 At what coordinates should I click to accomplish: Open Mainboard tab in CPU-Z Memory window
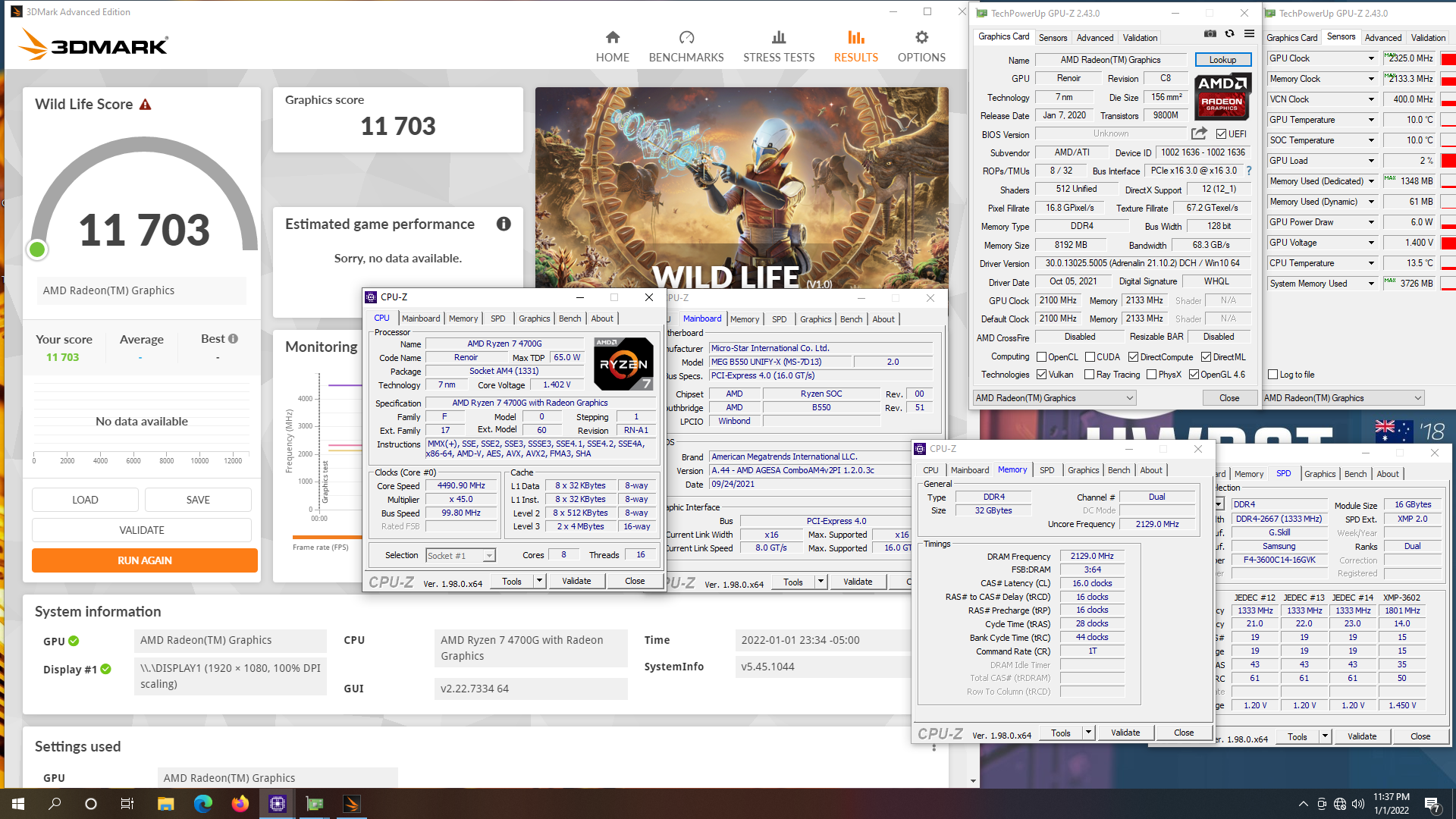click(970, 470)
